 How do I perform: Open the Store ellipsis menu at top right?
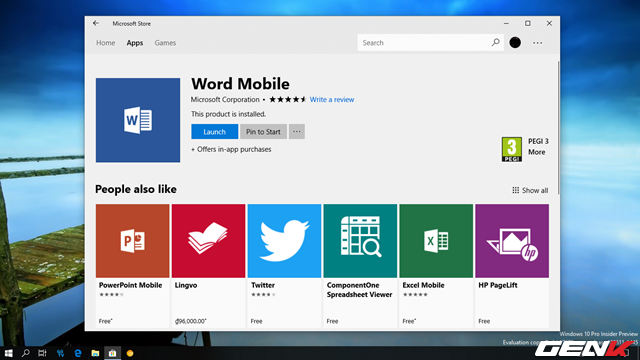click(538, 42)
